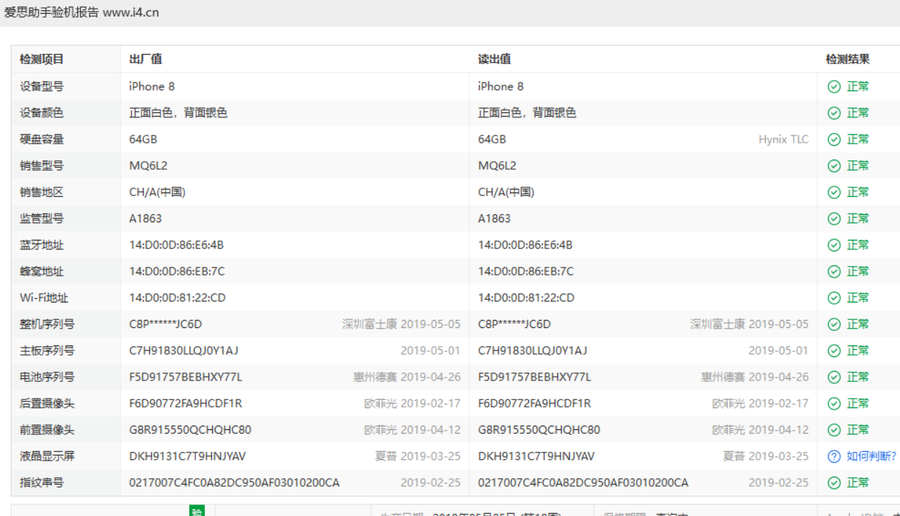Select the Wi-Fi地址 row label
The image size is (900, 516).
tap(44, 298)
